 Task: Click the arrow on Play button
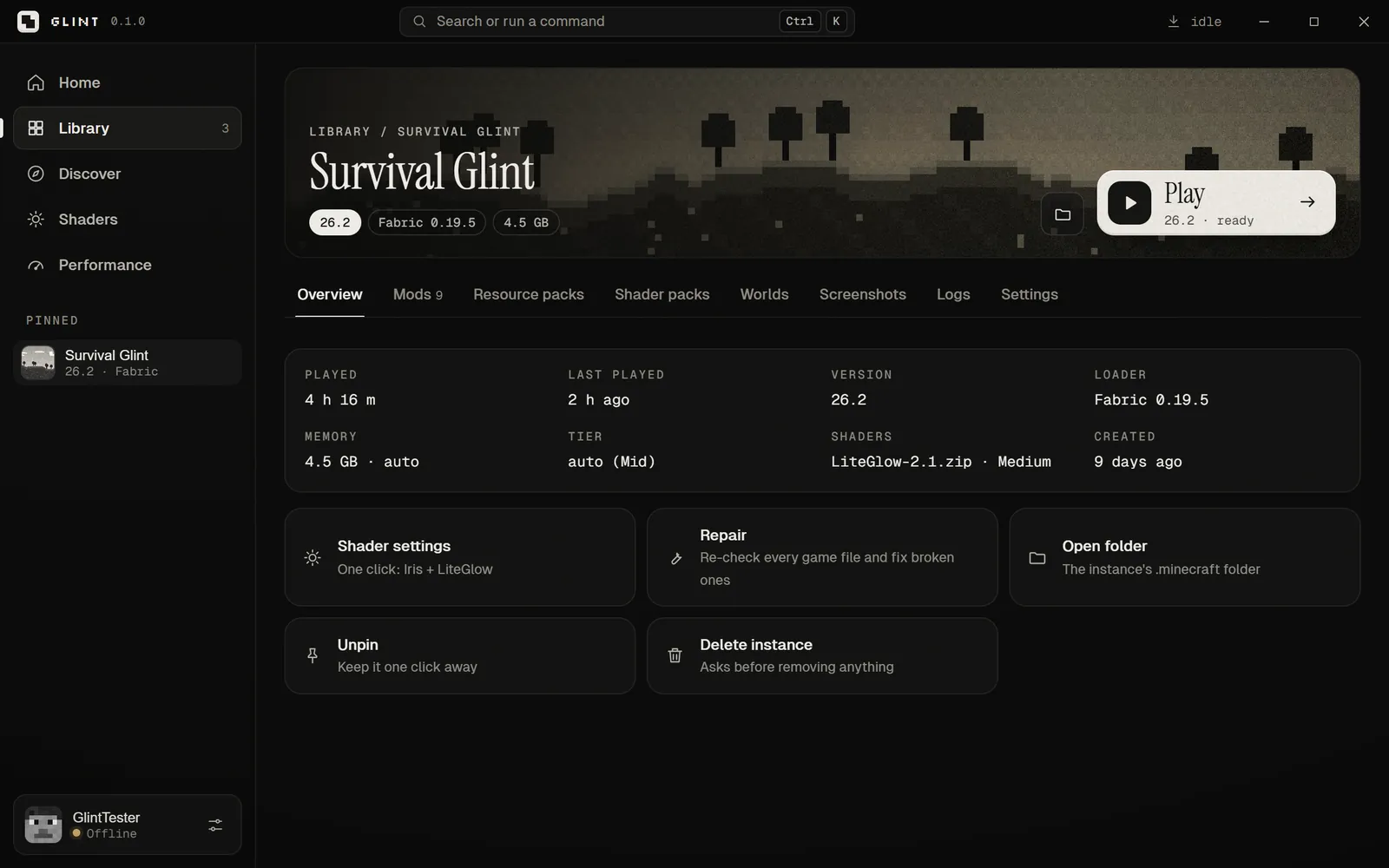tap(1307, 202)
